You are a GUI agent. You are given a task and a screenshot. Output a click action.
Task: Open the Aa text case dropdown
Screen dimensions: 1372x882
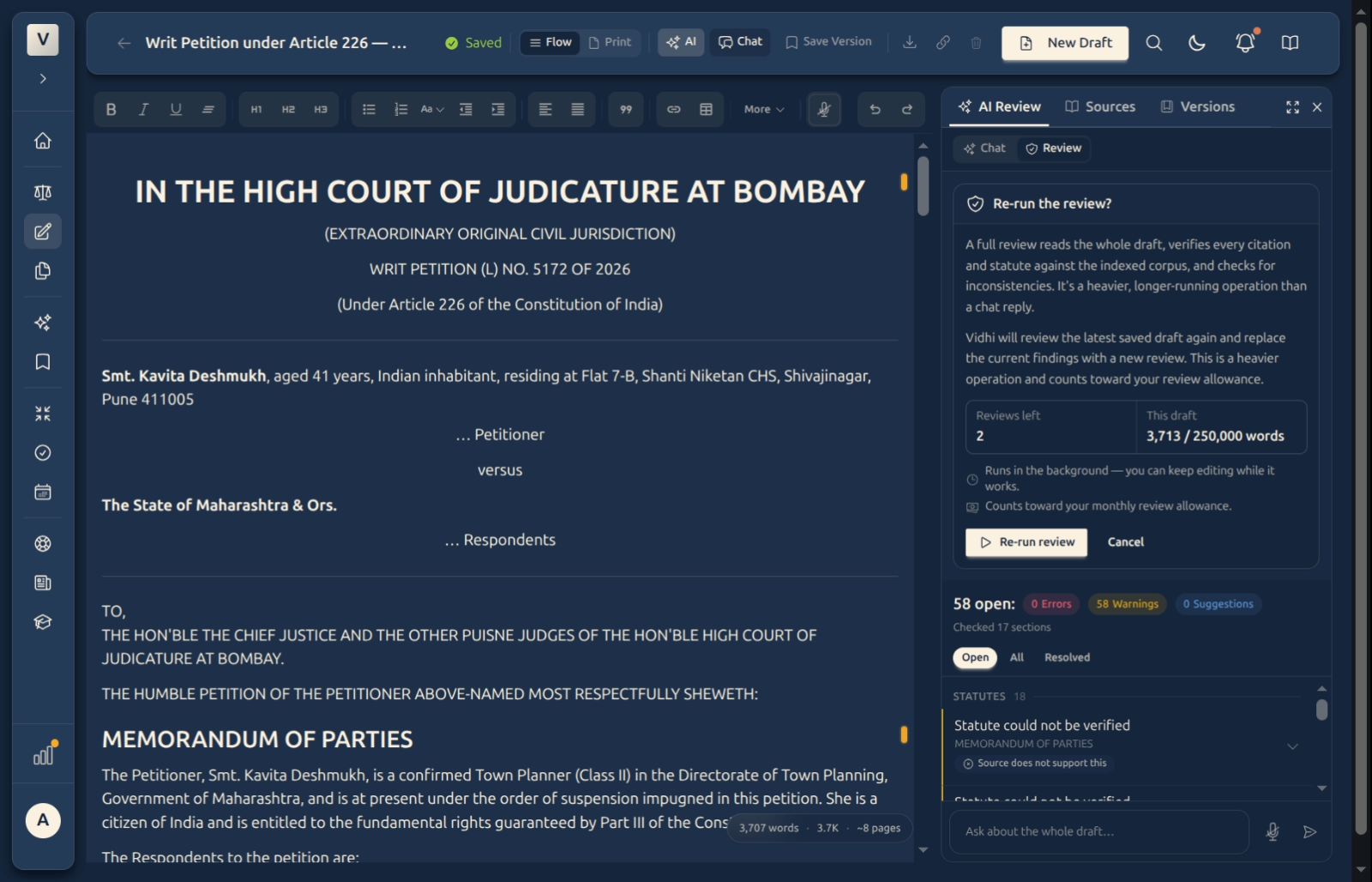tap(432, 109)
